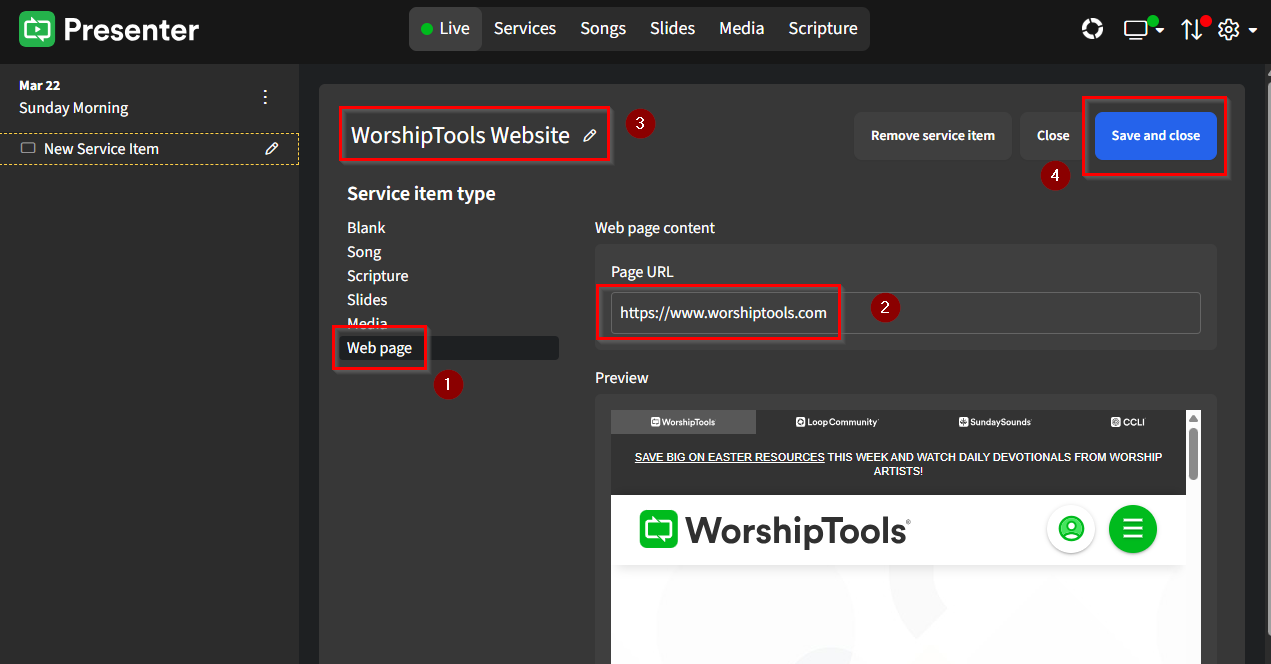Open the settings gear icon
Viewport: 1271px width, 664px height.
pyautogui.click(x=1228, y=29)
